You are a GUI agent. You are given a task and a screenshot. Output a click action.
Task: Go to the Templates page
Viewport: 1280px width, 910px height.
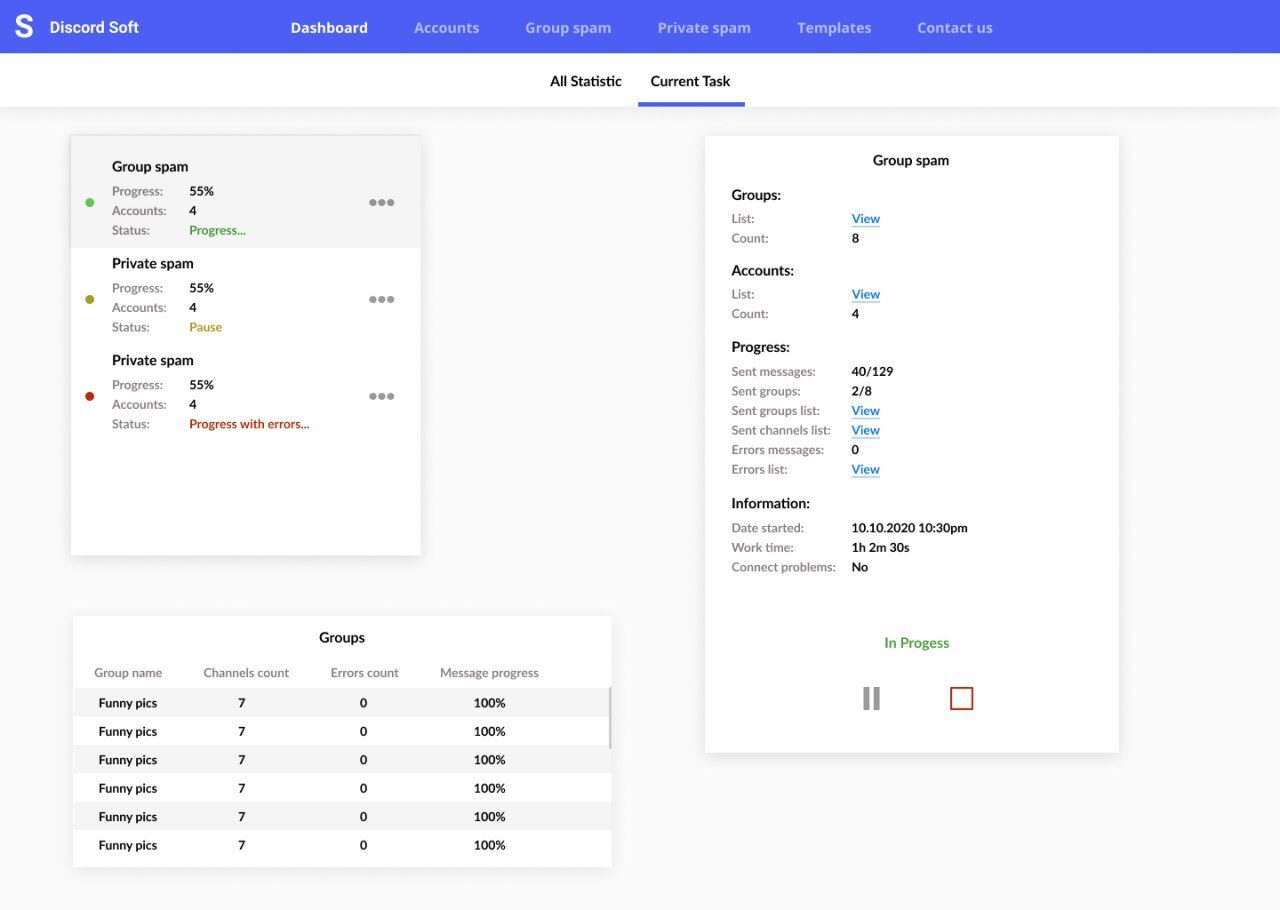[833, 27]
